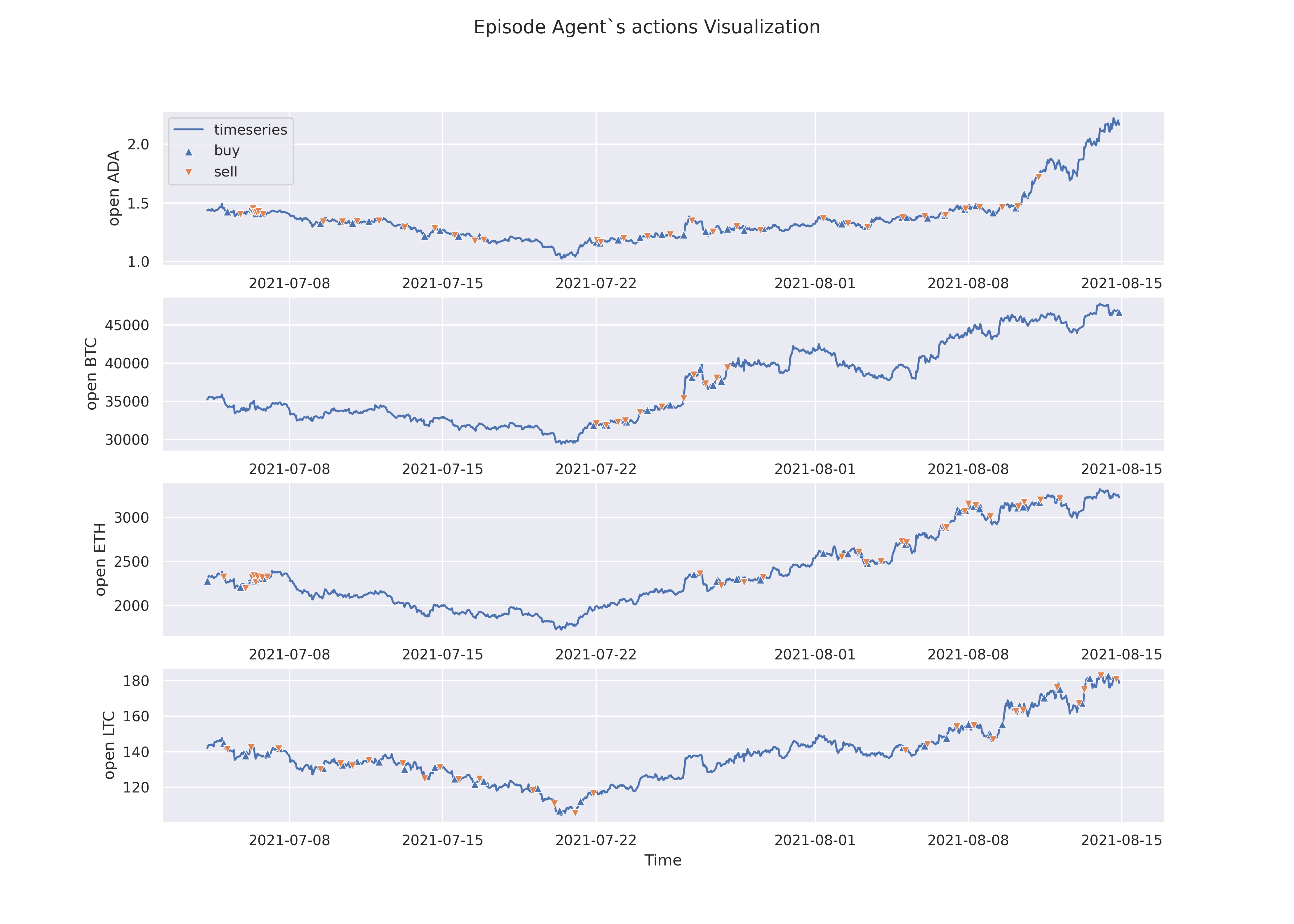
Task: Click the 180 tick on the LTC axis
Action: (136, 681)
